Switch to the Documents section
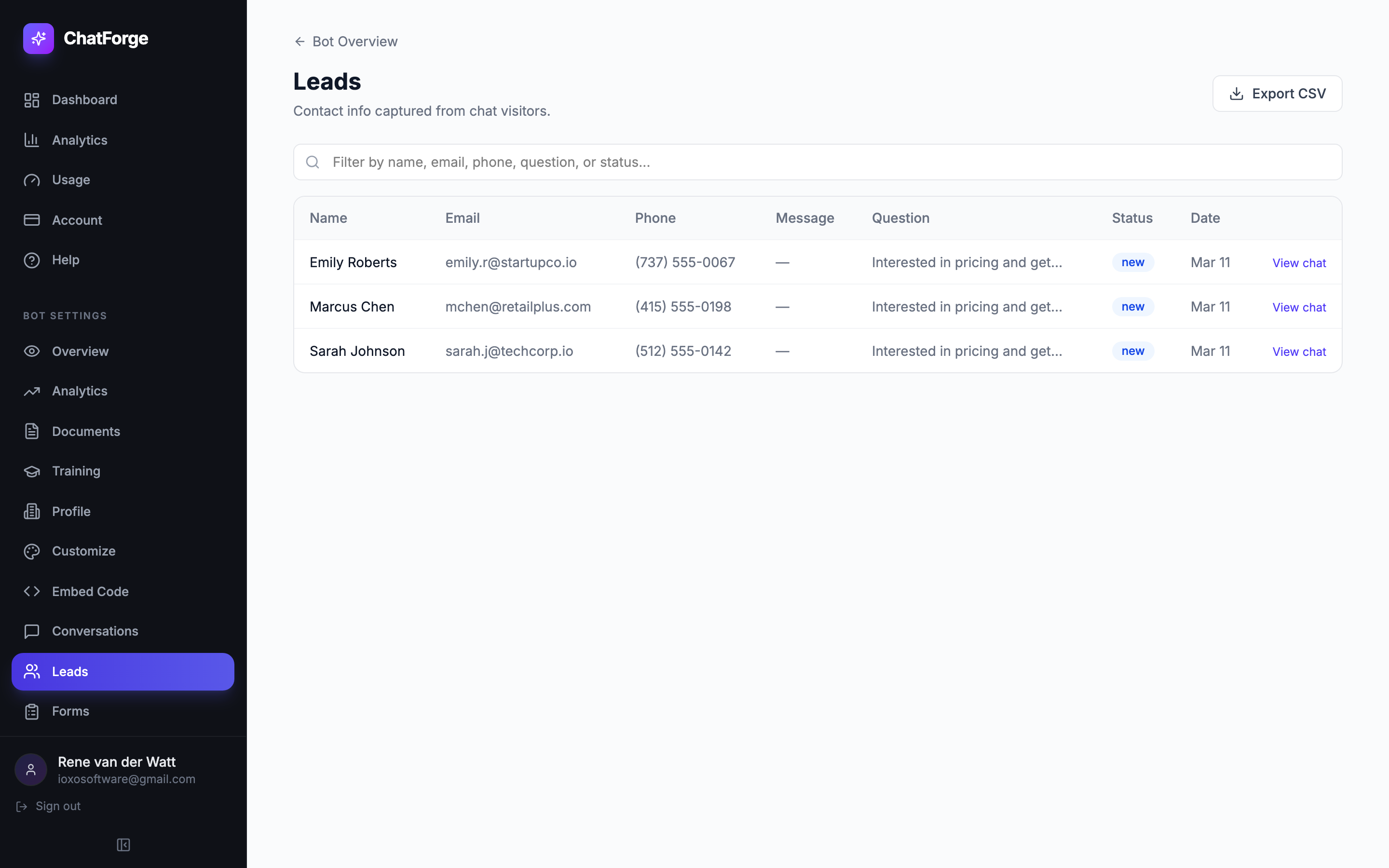The image size is (1389, 868). click(86, 431)
